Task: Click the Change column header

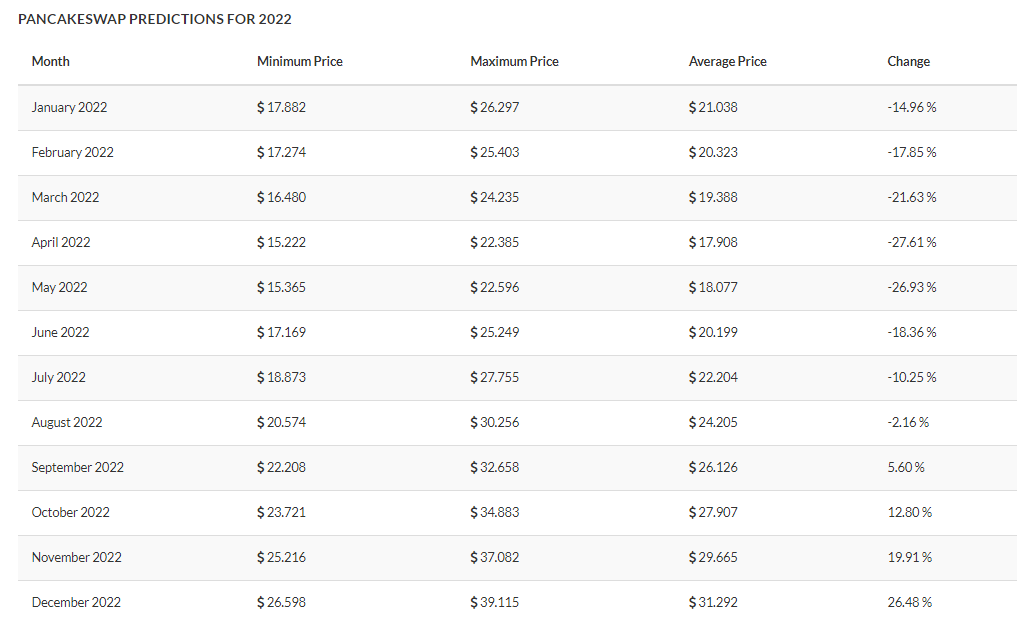Action: coord(908,62)
